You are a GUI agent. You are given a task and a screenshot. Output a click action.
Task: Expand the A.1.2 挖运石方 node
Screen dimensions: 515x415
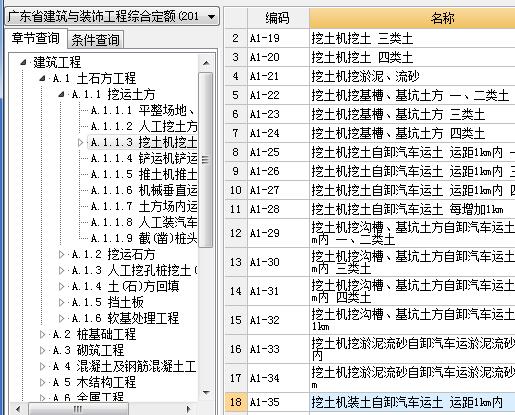point(61,255)
